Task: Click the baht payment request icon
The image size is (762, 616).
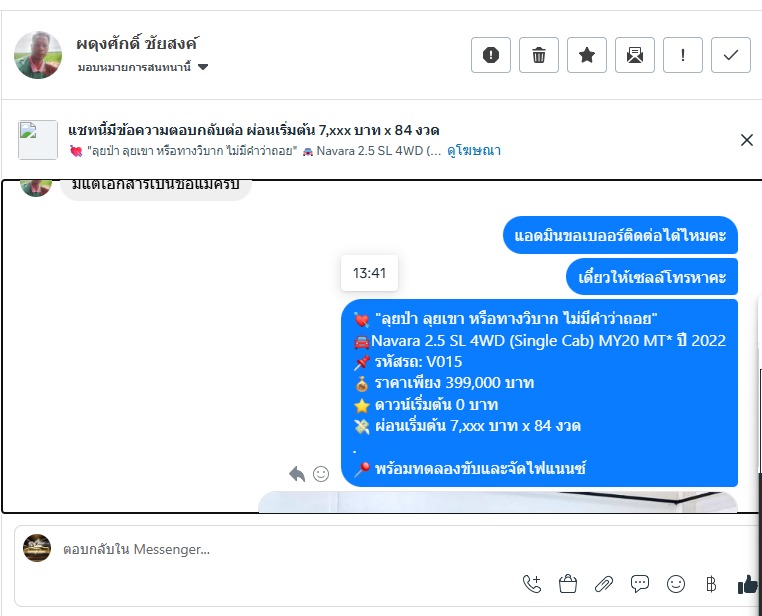Action: click(711, 583)
